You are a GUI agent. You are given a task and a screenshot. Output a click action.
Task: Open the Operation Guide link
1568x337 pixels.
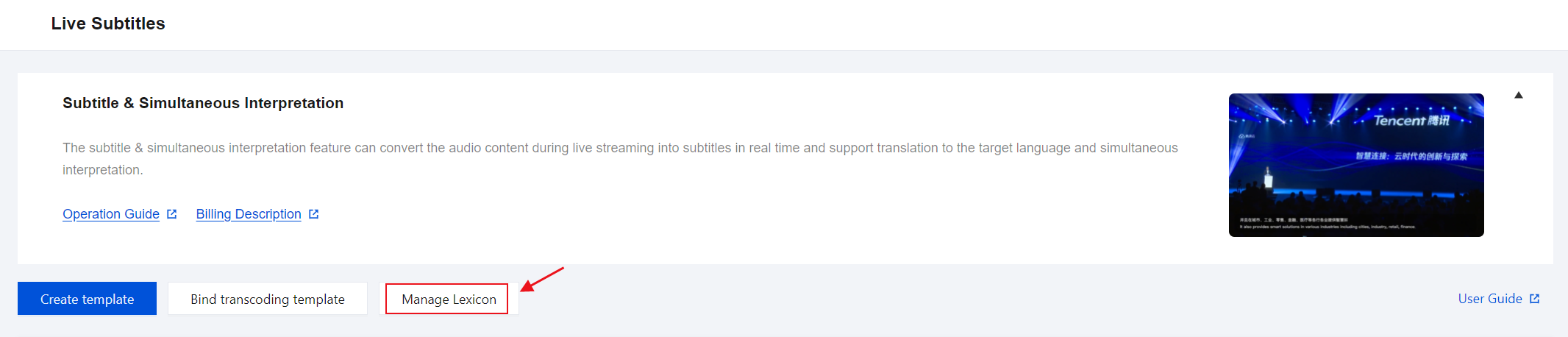[x=111, y=214]
